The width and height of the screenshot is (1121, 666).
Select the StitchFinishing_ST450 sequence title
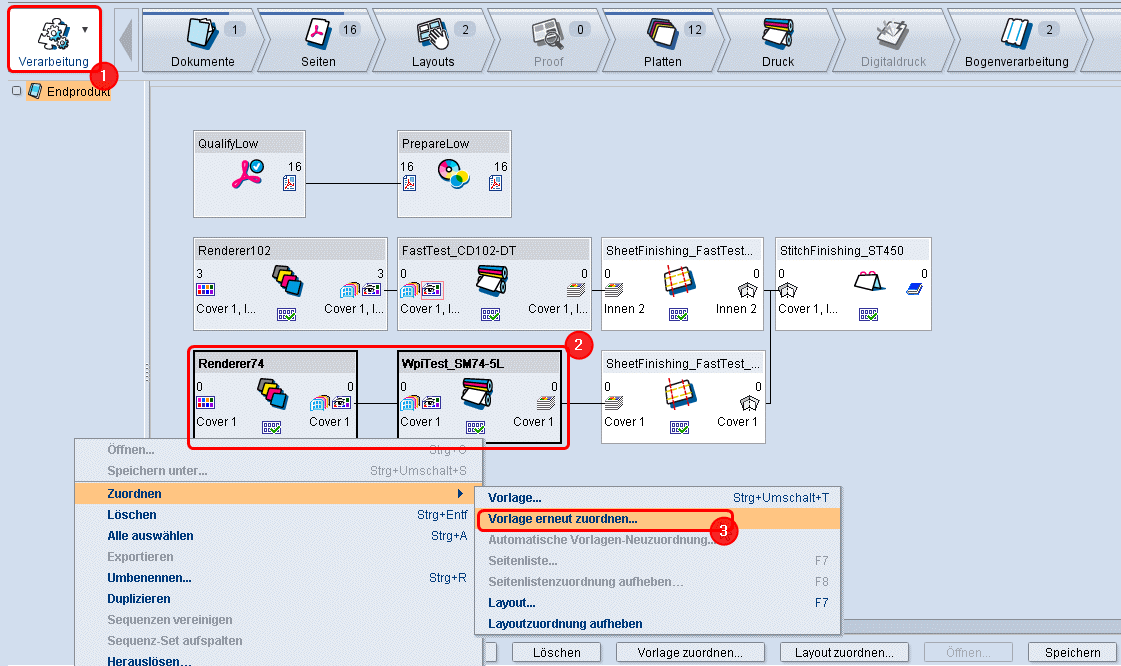point(841,251)
